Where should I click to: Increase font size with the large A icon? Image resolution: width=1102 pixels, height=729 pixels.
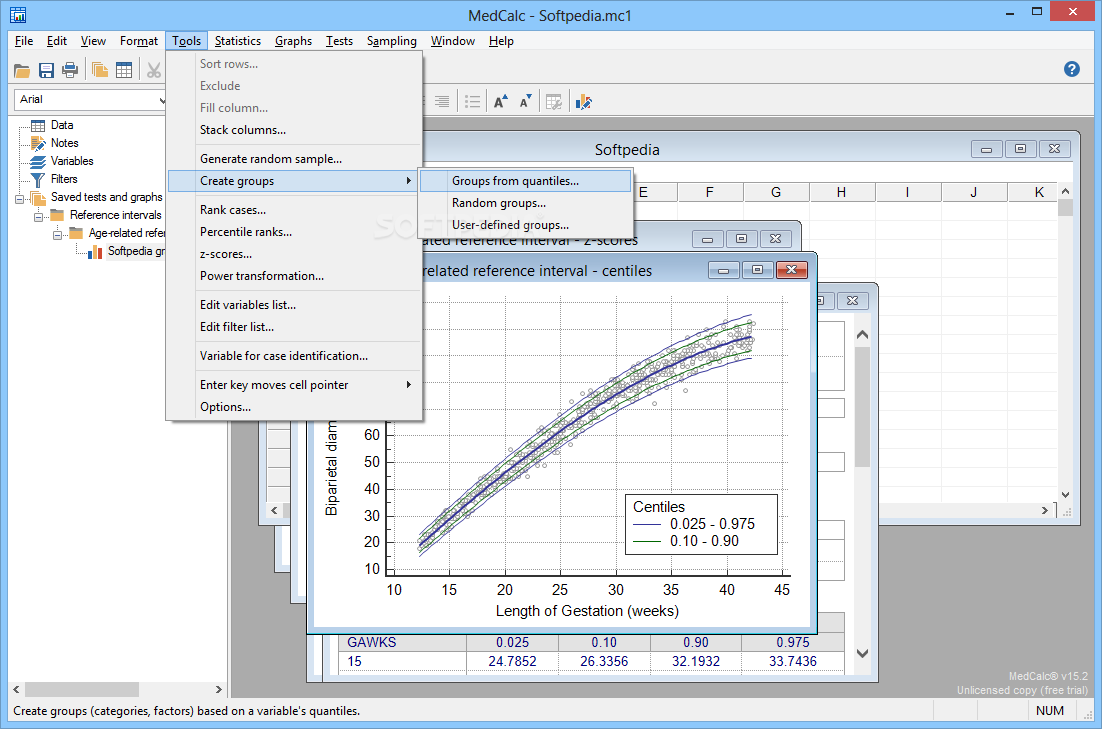click(x=500, y=102)
